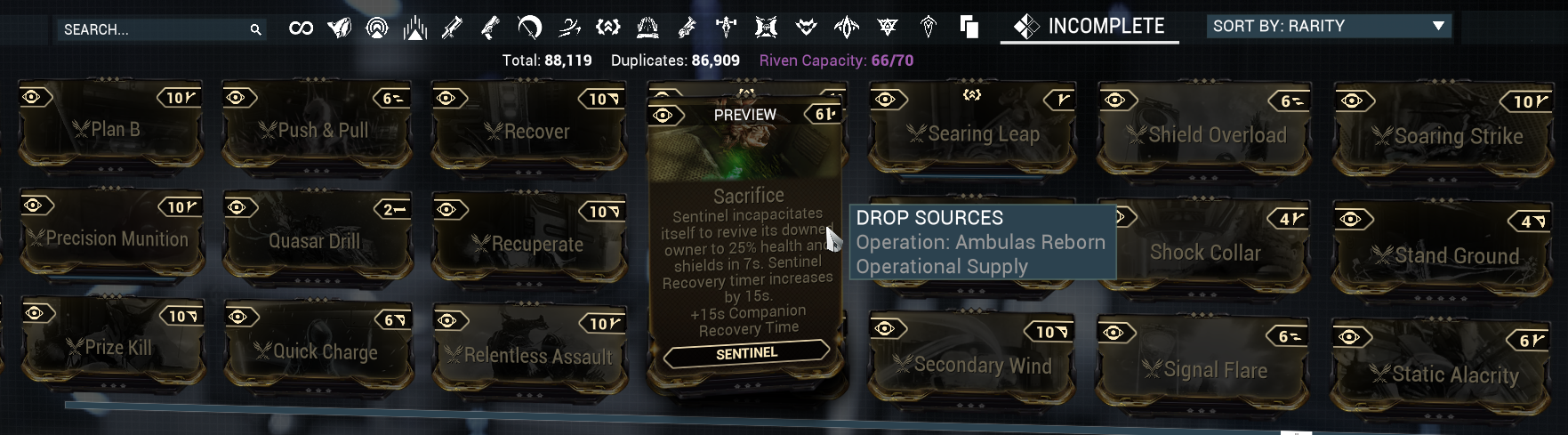Select the infinity 'All' mods filter icon

click(x=301, y=28)
